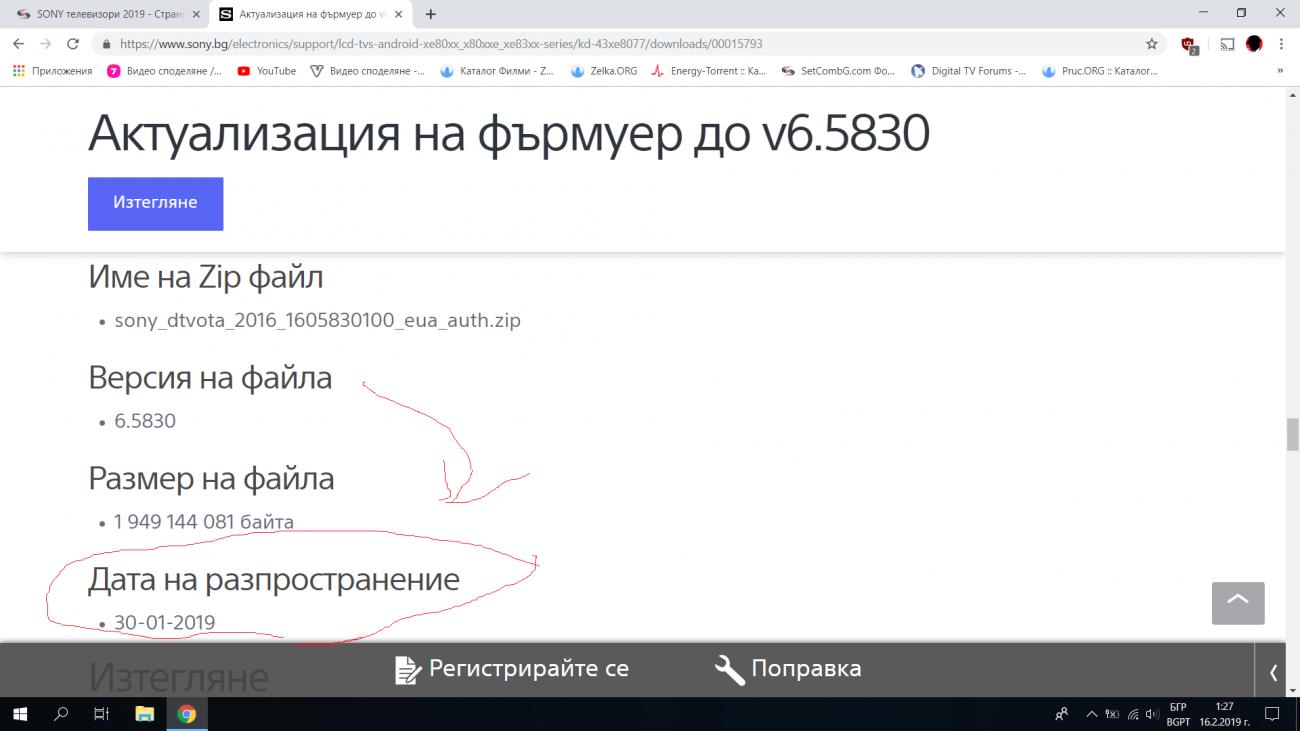Click the Chrome taskbar icon
1300x731 pixels.
(186, 714)
